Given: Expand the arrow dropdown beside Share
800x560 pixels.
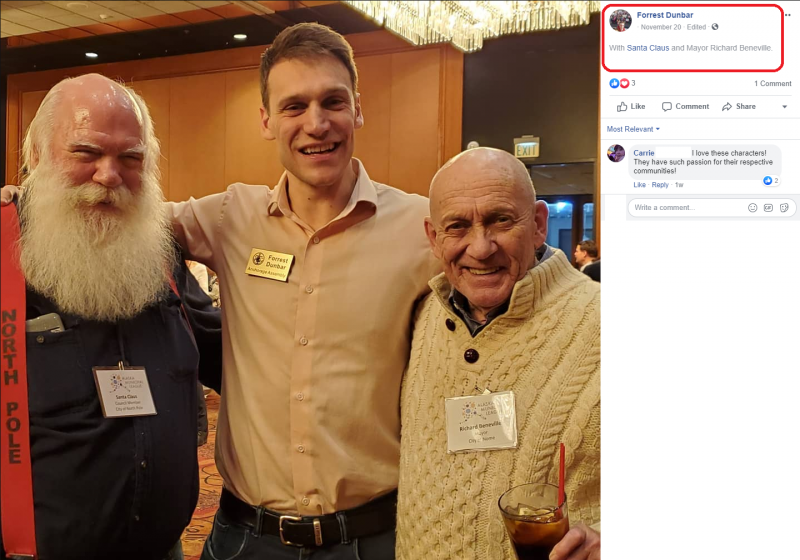Looking at the screenshot, I should (x=785, y=107).
